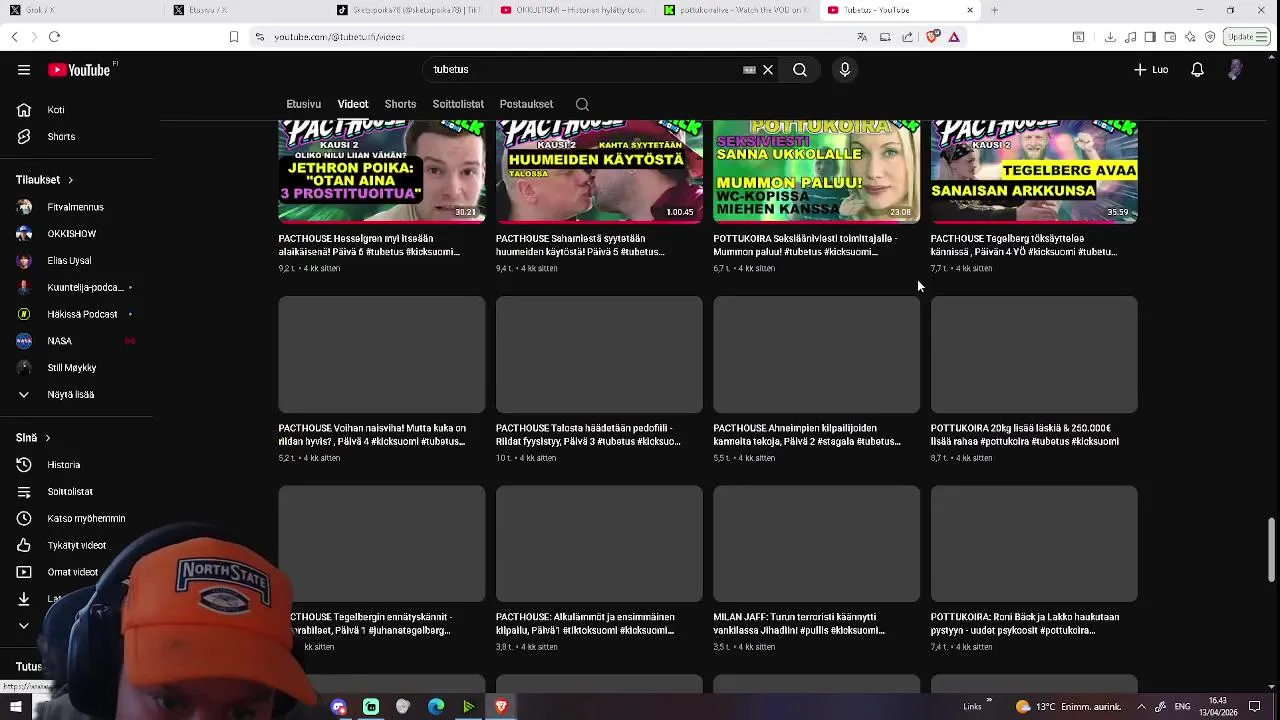Go back with browser back arrow
1280x720 pixels.
click(14, 37)
